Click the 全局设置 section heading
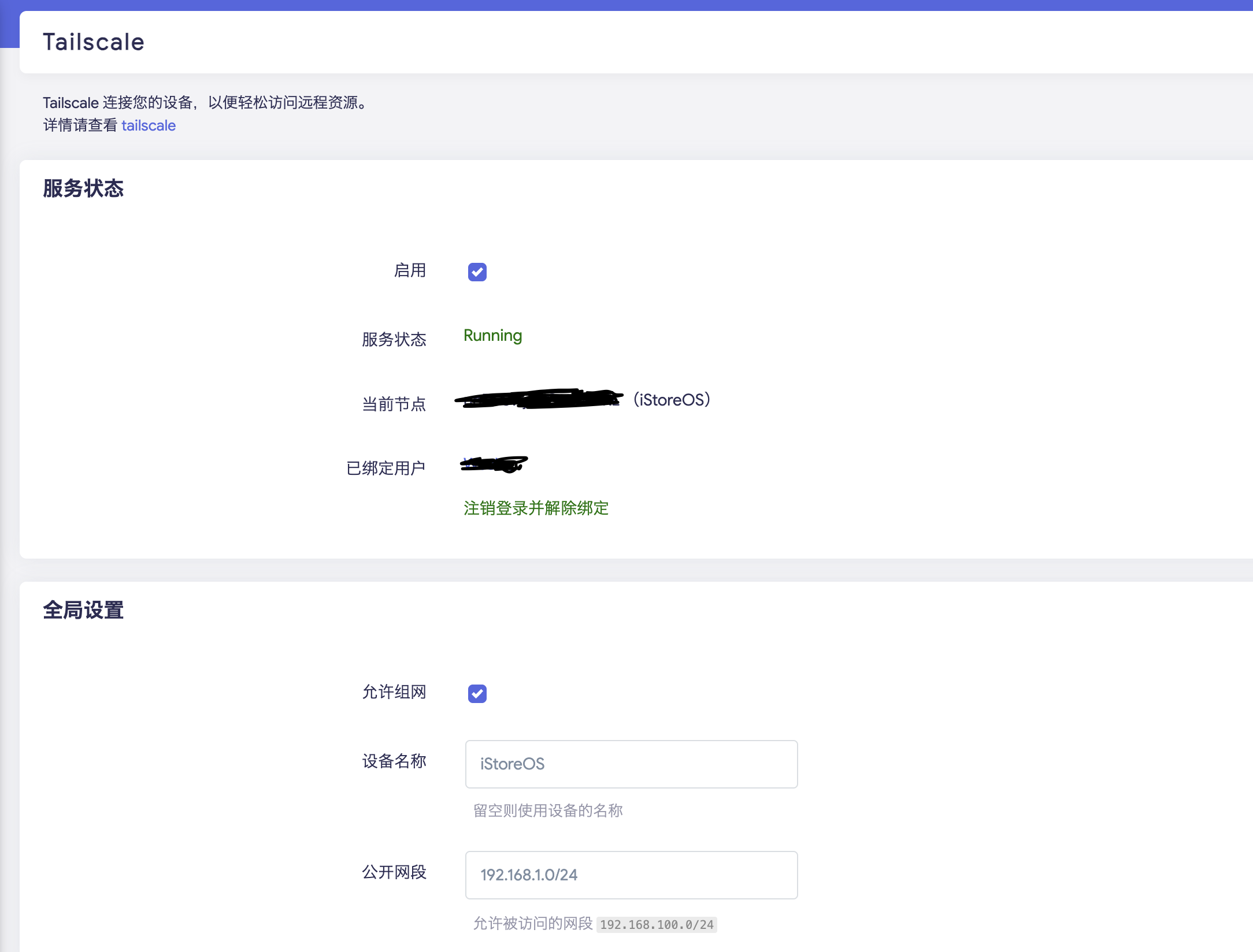This screenshot has height=952, width=1253. (x=83, y=610)
